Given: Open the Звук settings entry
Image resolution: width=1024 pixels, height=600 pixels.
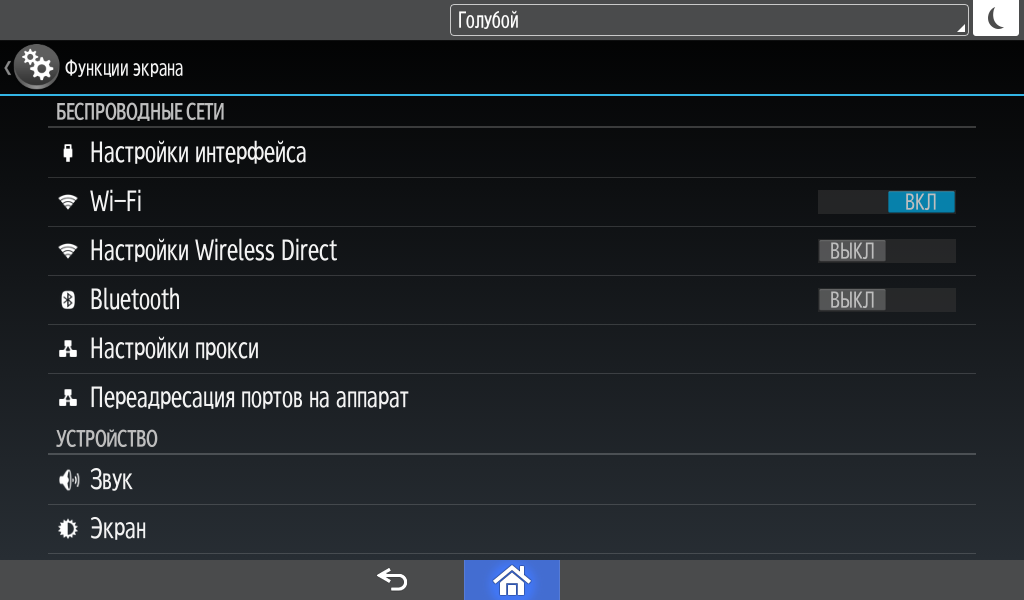Looking at the screenshot, I should (x=512, y=480).
